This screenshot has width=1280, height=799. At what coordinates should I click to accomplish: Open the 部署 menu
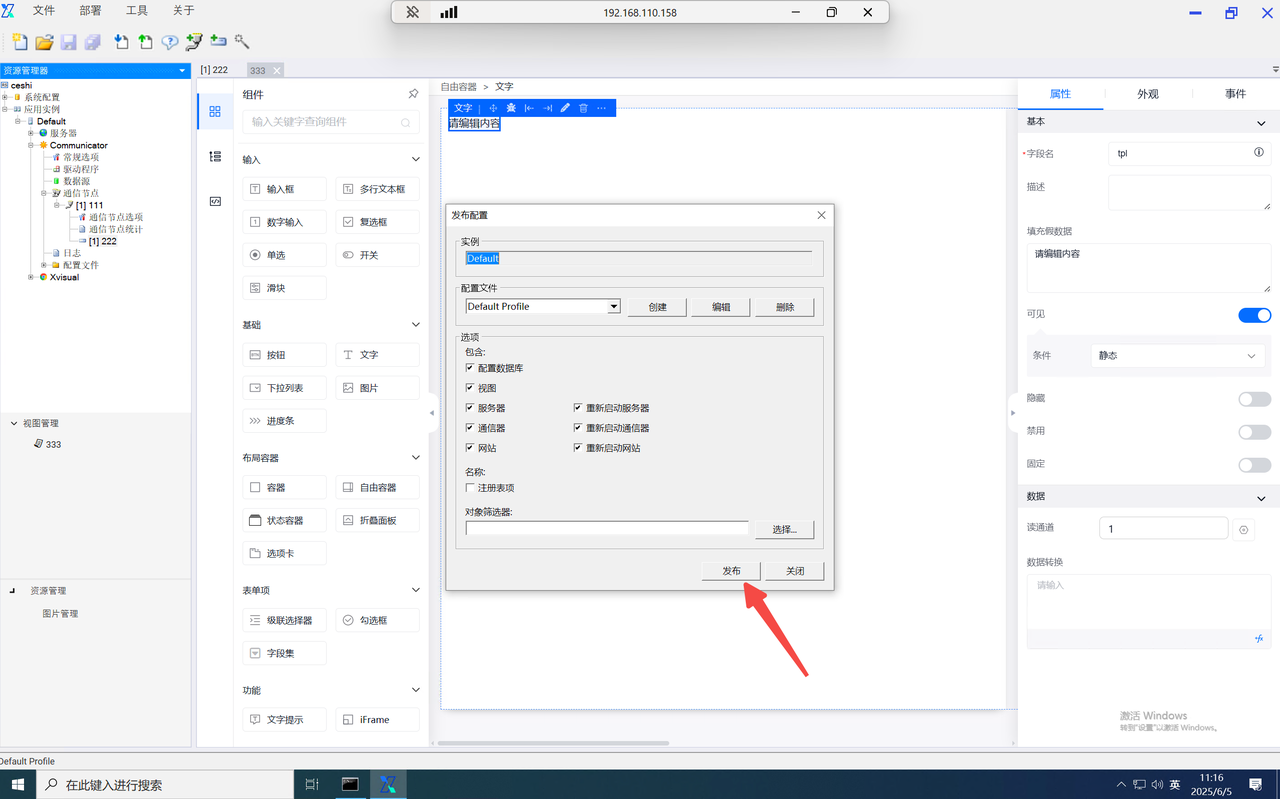pos(90,11)
